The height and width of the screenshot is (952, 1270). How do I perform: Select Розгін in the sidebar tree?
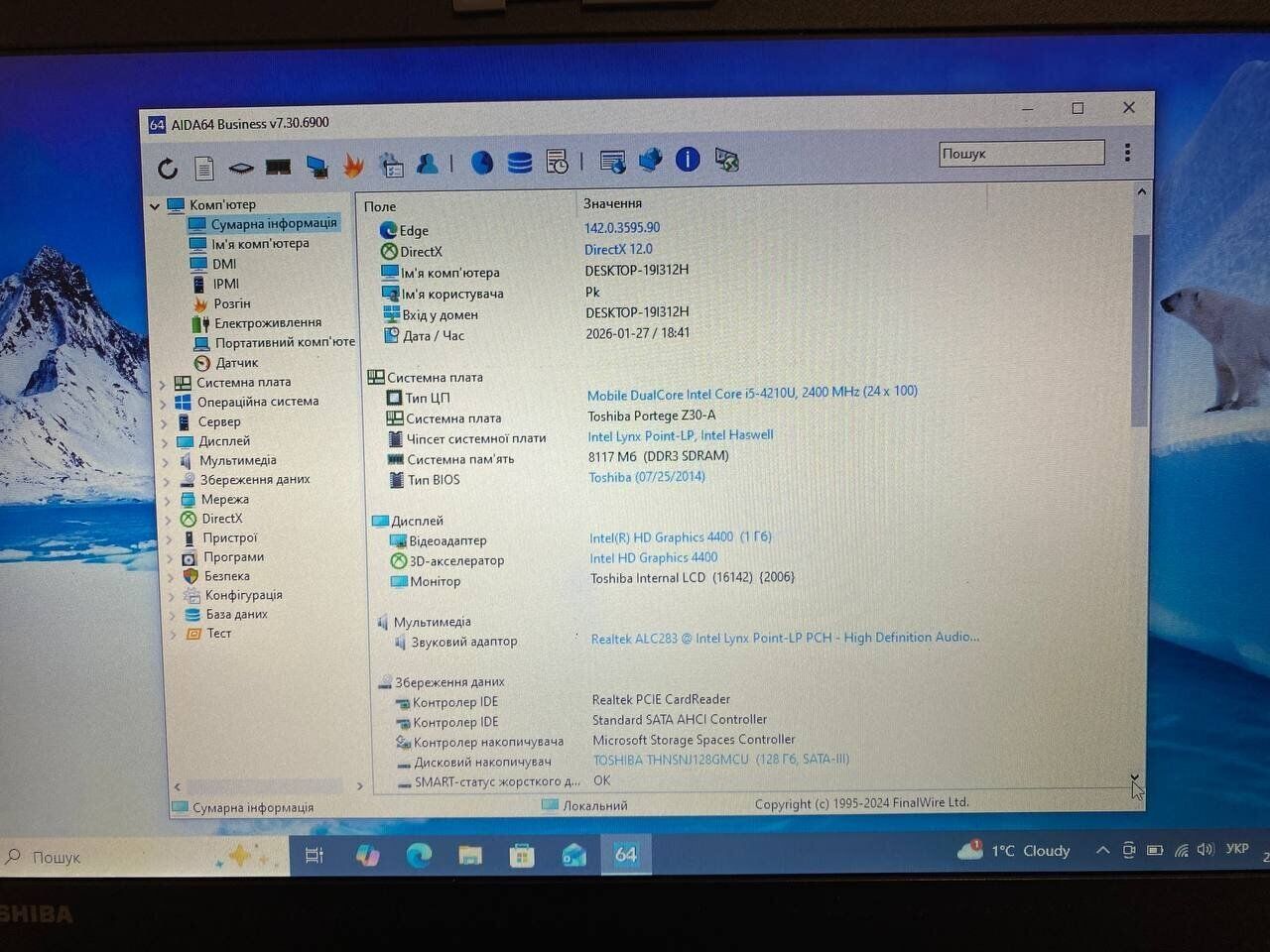point(231,303)
